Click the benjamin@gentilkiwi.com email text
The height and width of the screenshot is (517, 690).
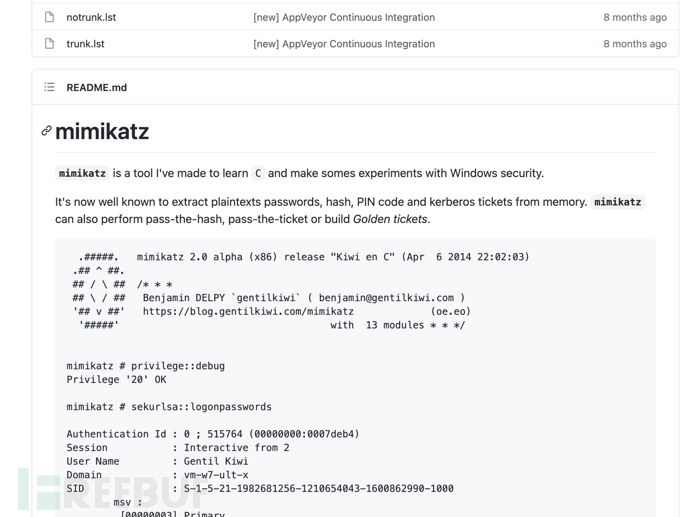(x=386, y=298)
